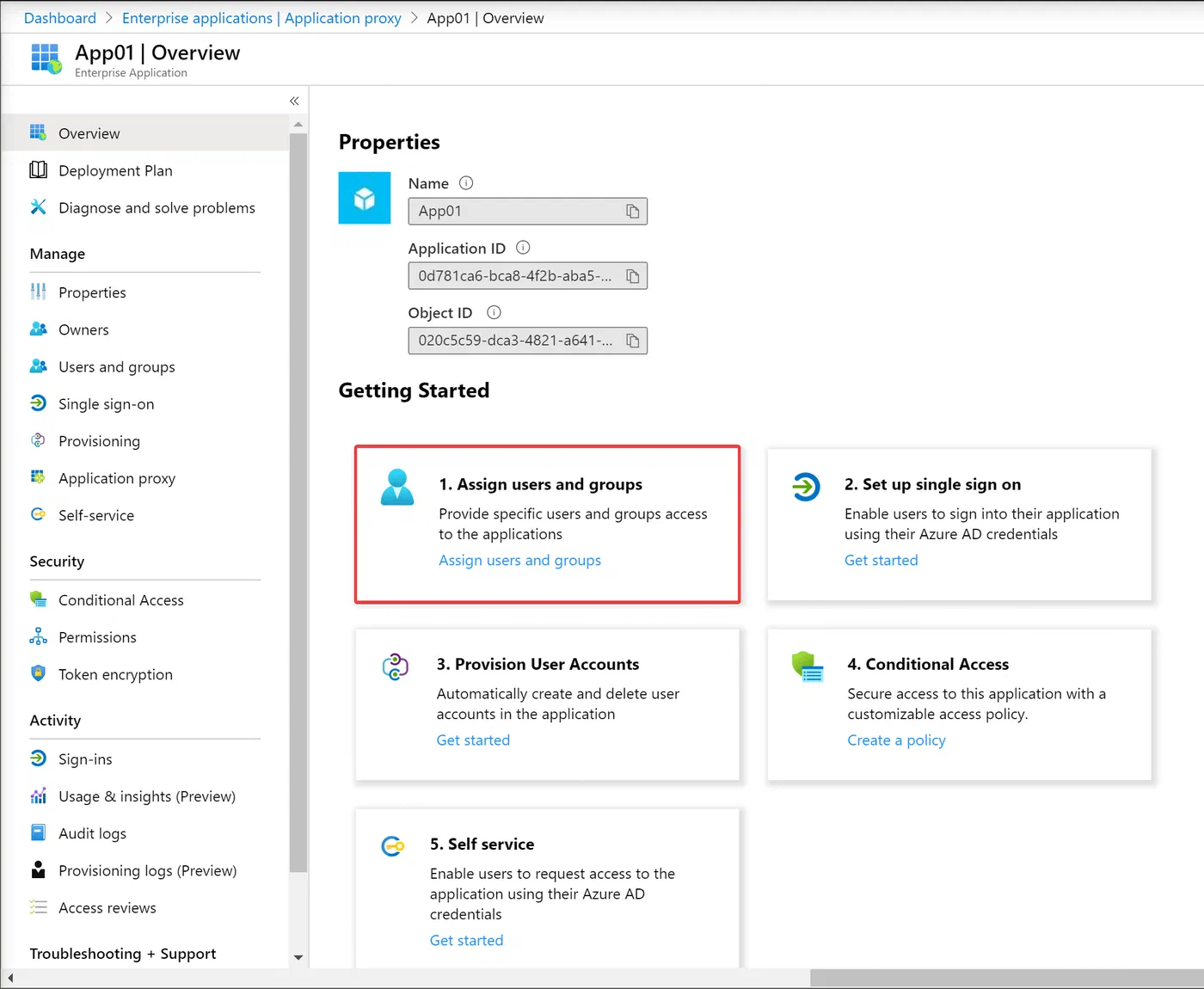Click the Object ID text field
Viewport: 1204px width, 989px height.
point(527,341)
